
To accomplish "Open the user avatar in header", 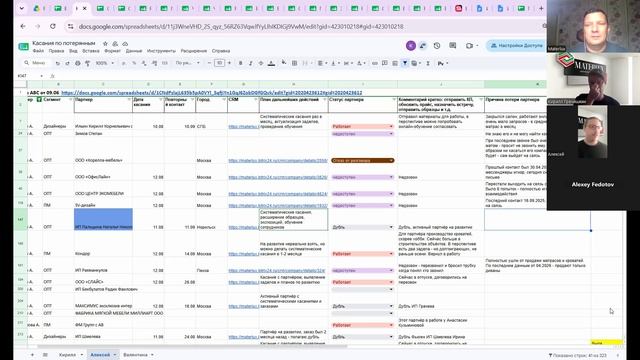I will pyautogui.click(x=411, y=46).
